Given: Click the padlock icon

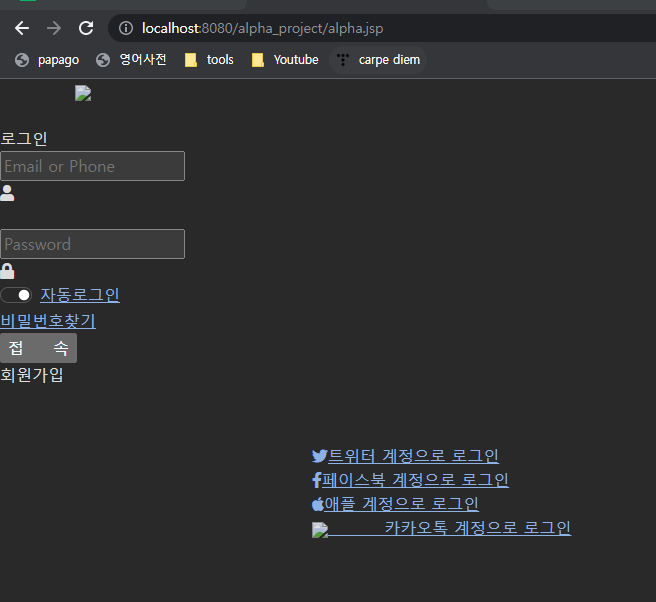Looking at the screenshot, I should click(x=7, y=271).
